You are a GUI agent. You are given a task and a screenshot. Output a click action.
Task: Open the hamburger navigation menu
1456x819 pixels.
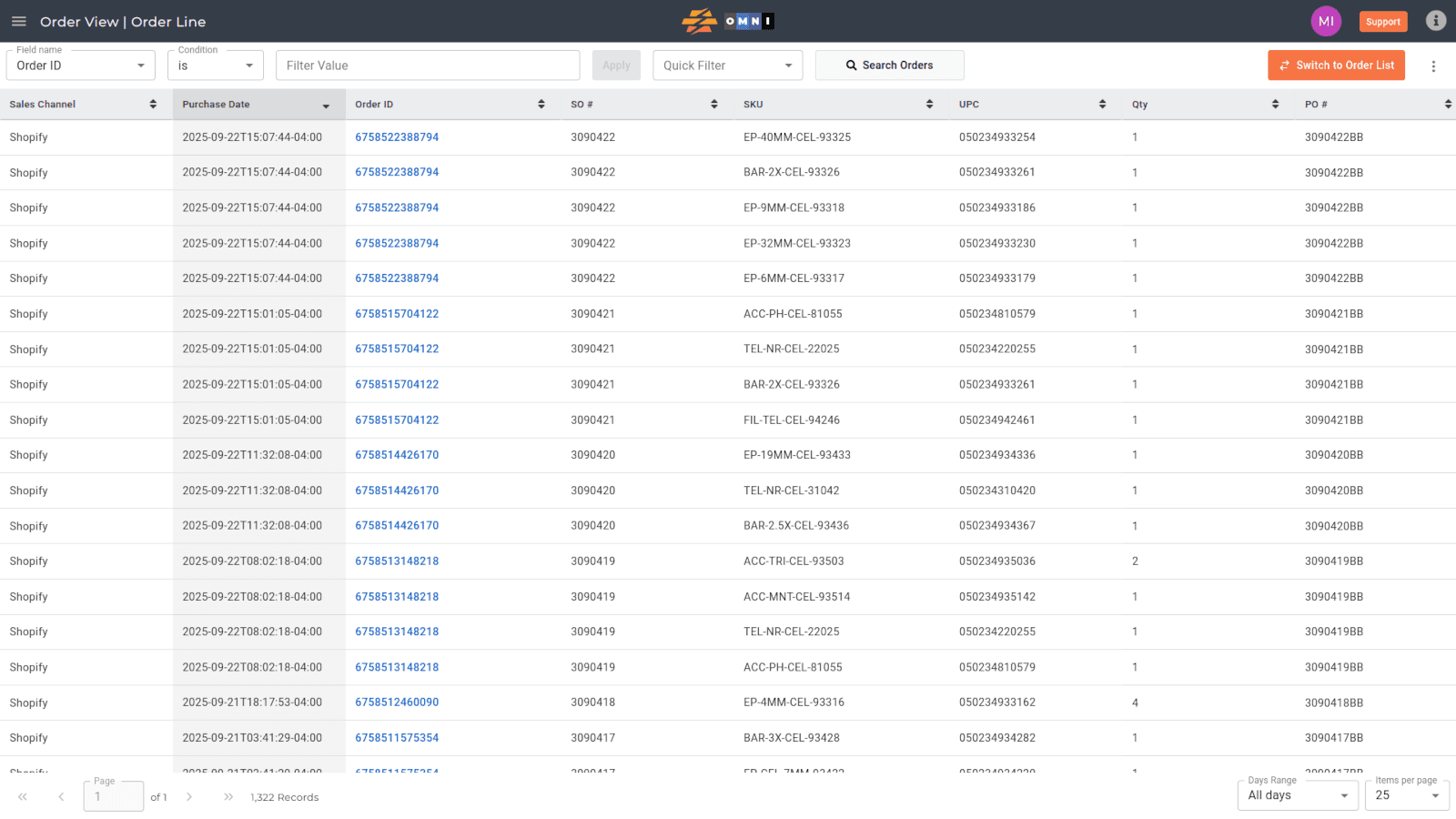[x=18, y=21]
